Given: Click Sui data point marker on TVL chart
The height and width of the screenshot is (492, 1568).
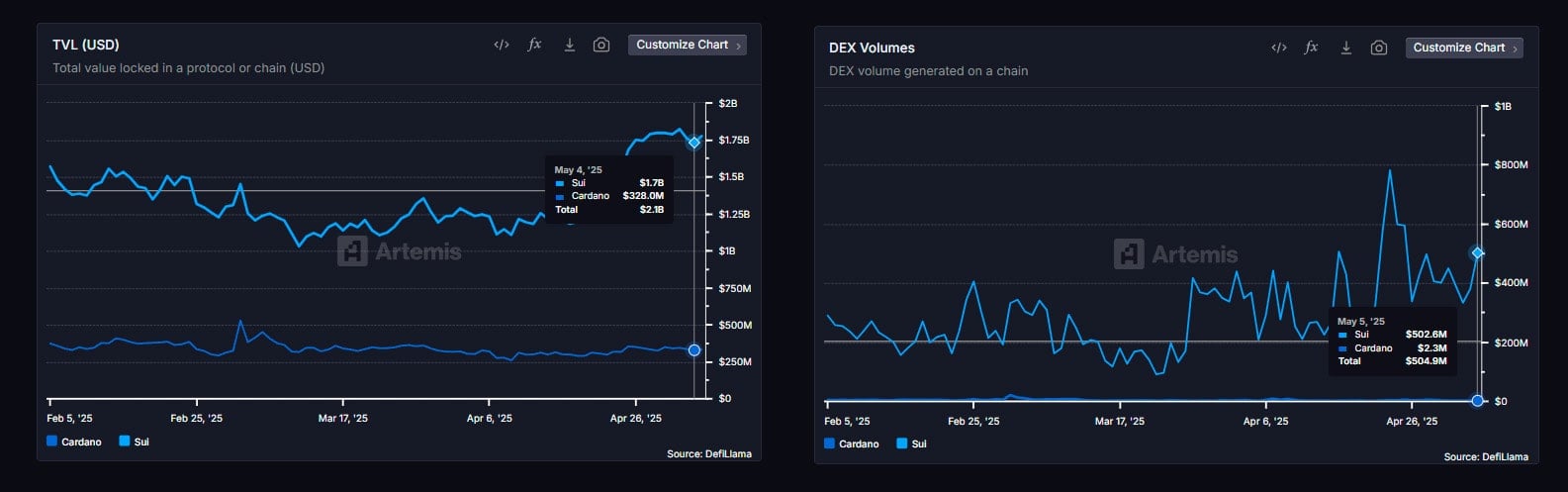Looking at the screenshot, I should click(x=694, y=143).
